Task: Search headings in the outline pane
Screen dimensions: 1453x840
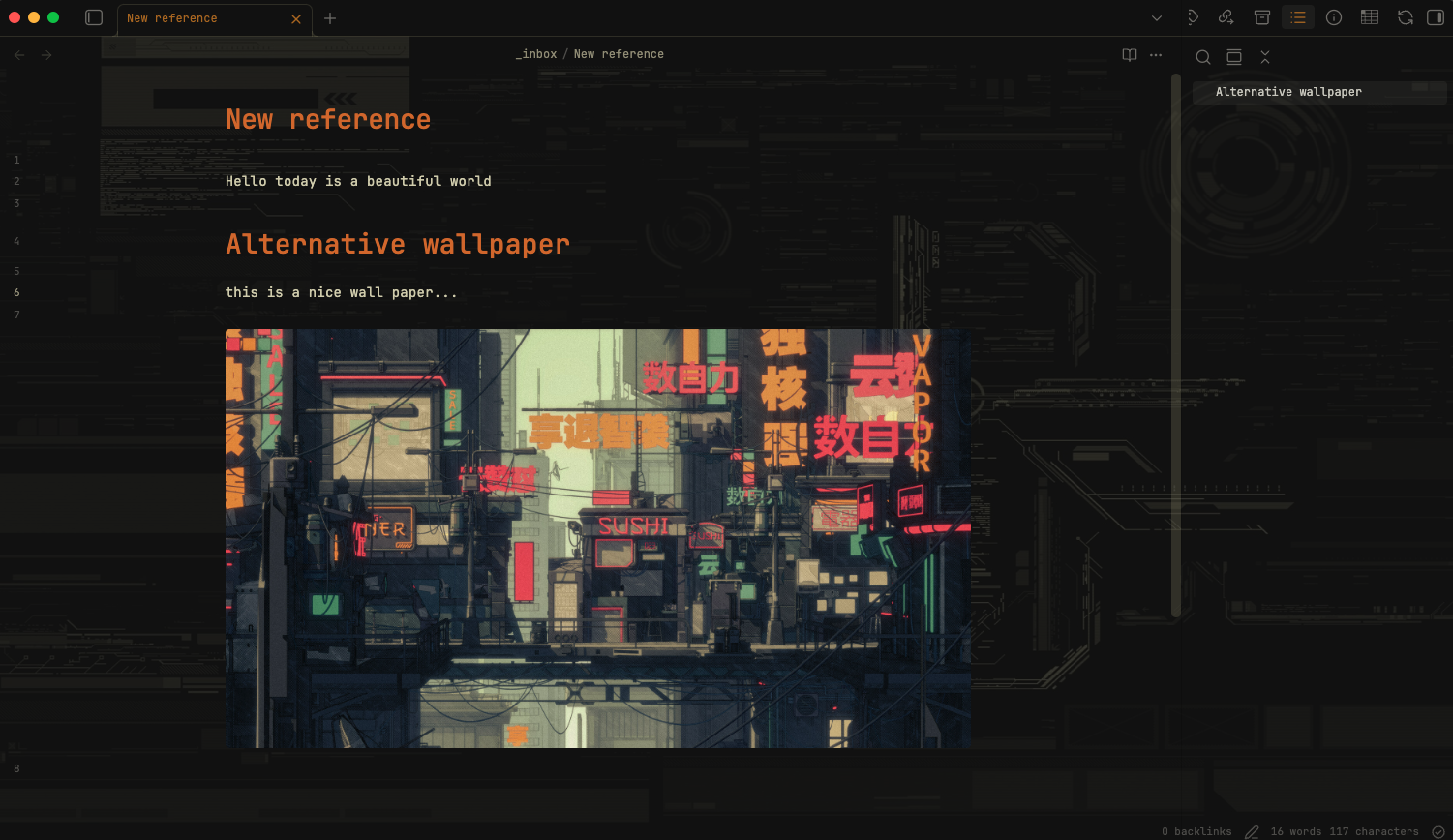Action: click(x=1203, y=57)
